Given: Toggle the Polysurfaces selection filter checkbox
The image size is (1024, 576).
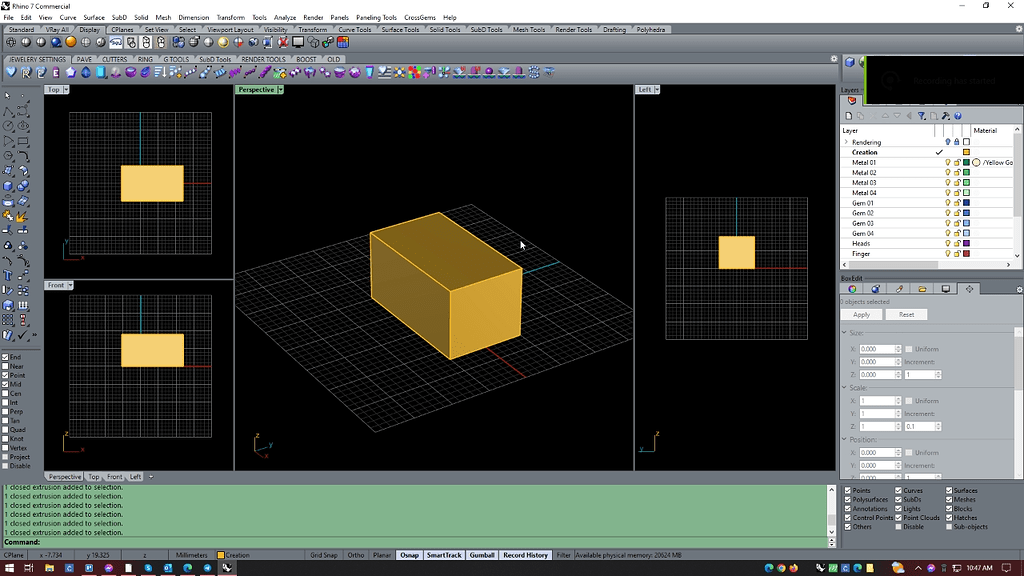Looking at the screenshot, I should pos(849,500).
